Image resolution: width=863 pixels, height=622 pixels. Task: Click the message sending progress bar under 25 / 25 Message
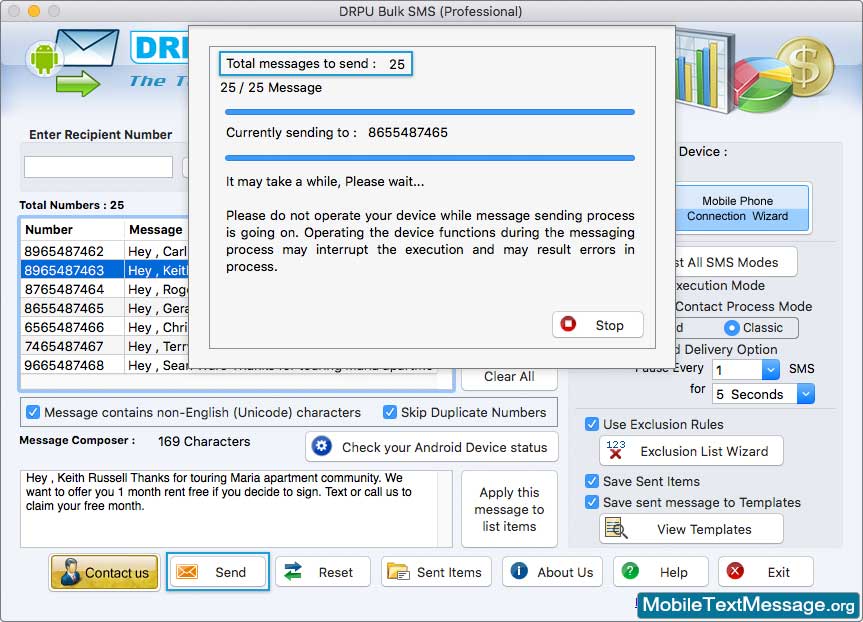430,112
